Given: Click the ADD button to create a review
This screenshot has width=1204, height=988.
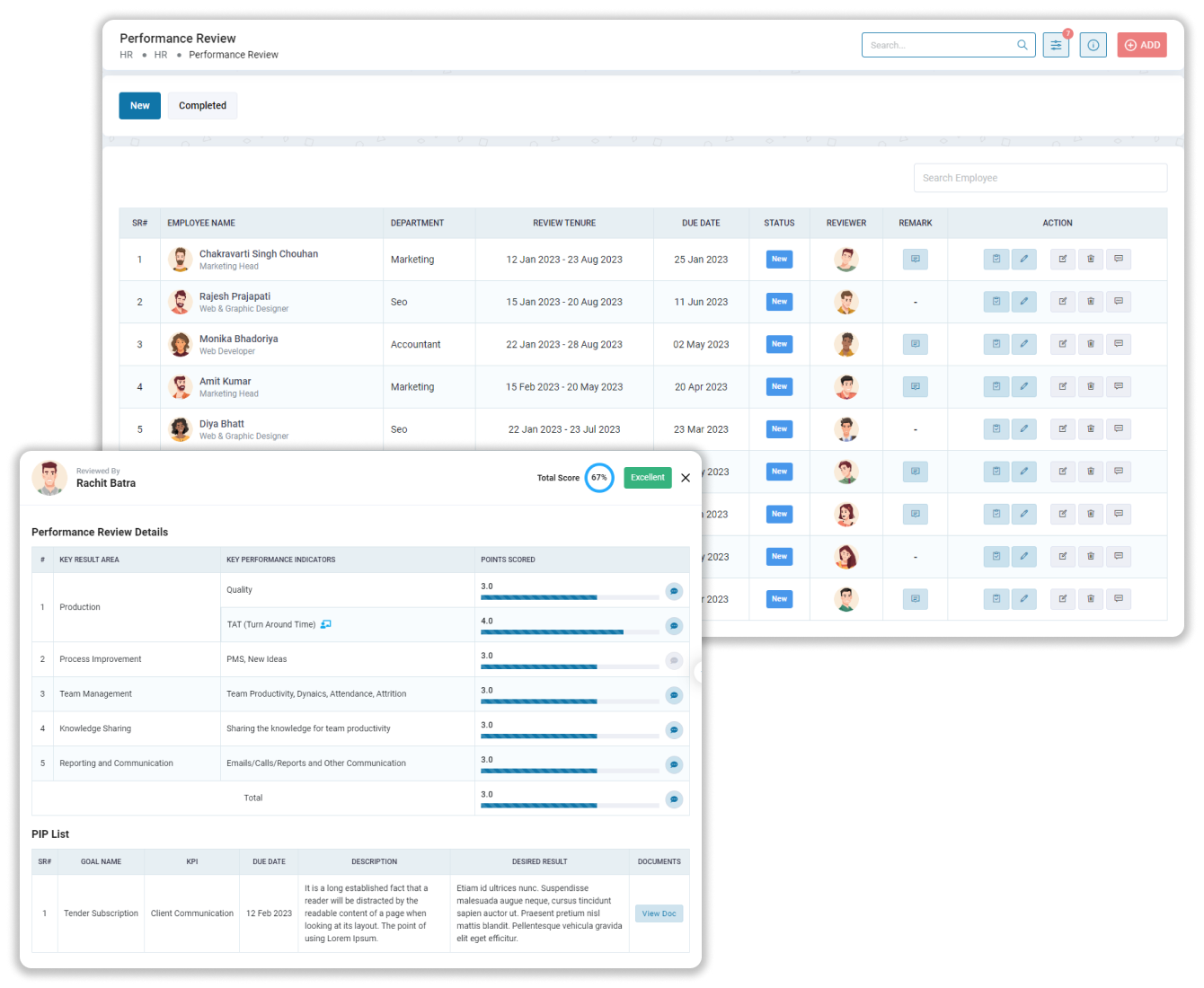Looking at the screenshot, I should tap(1142, 44).
